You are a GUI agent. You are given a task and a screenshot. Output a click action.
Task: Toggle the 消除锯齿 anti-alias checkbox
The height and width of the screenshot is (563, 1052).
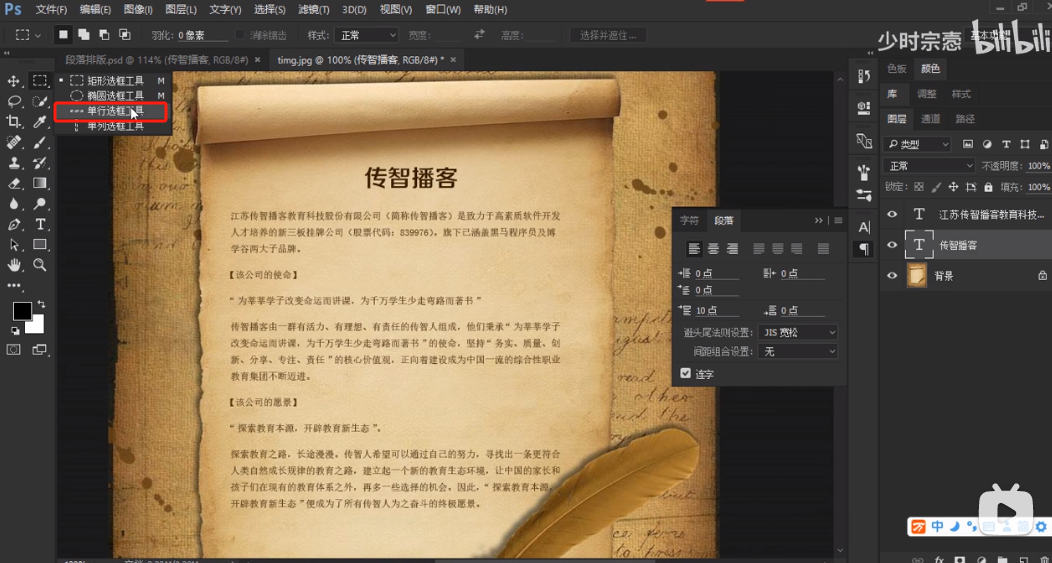pyautogui.click(x=240, y=34)
